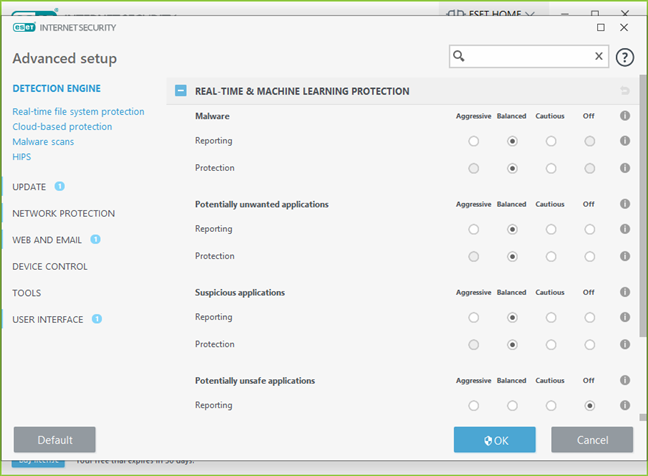Image resolution: width=648 pixels, height=476 pixels.
Task: Set unwanted applications Protection to Off
Action: (590, 257)
